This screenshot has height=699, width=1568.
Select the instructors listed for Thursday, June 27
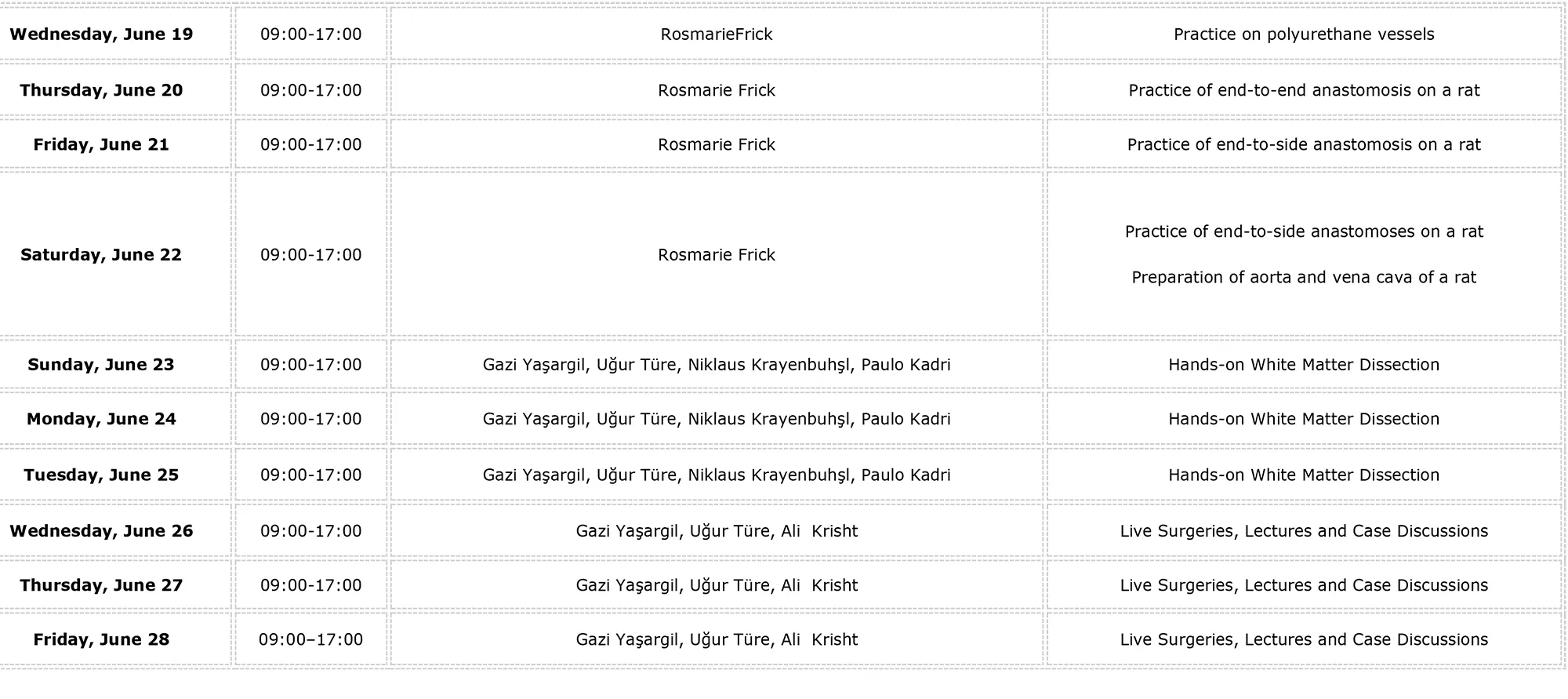[x=717, y=585]
